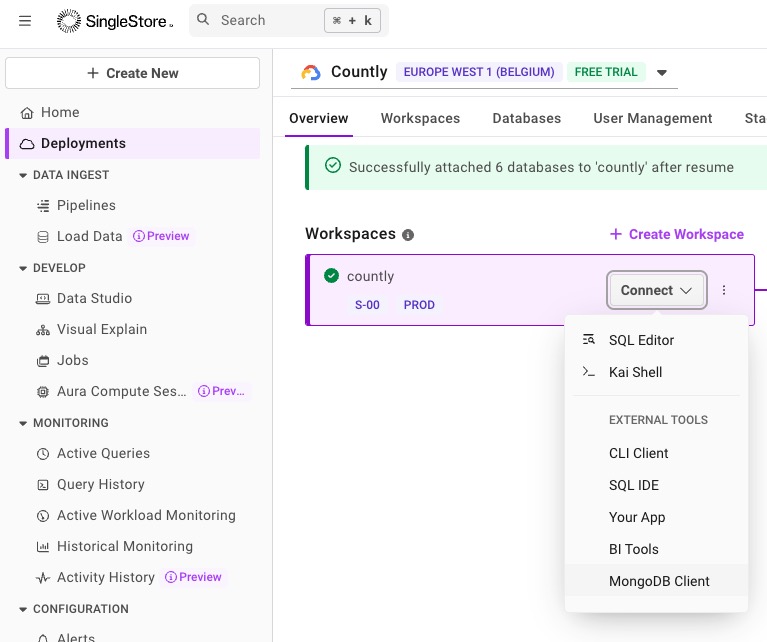
Task: Open the Connect dropdown button
Action: tap(656, 290)
